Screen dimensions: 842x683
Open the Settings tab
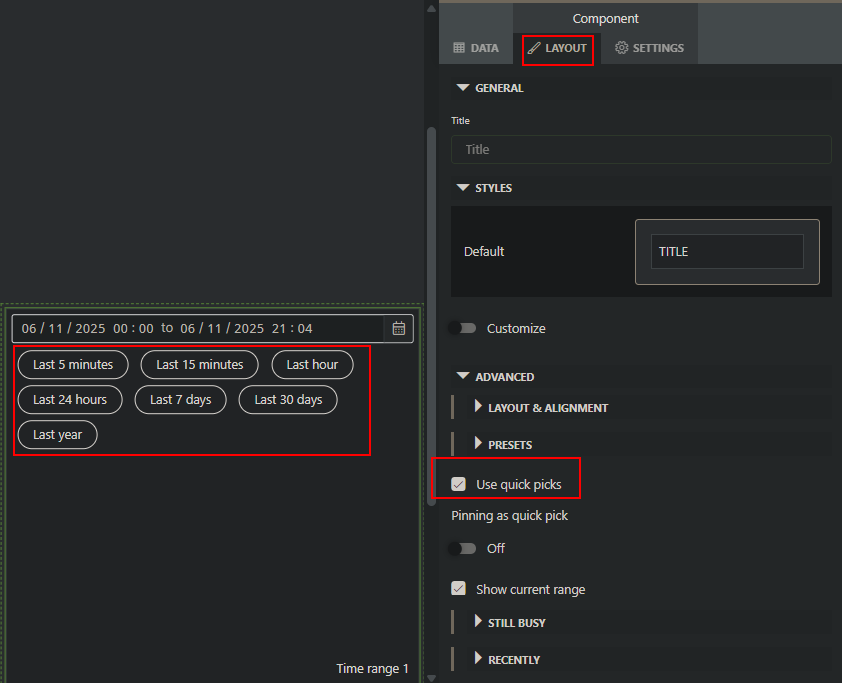tap(650, 48)
